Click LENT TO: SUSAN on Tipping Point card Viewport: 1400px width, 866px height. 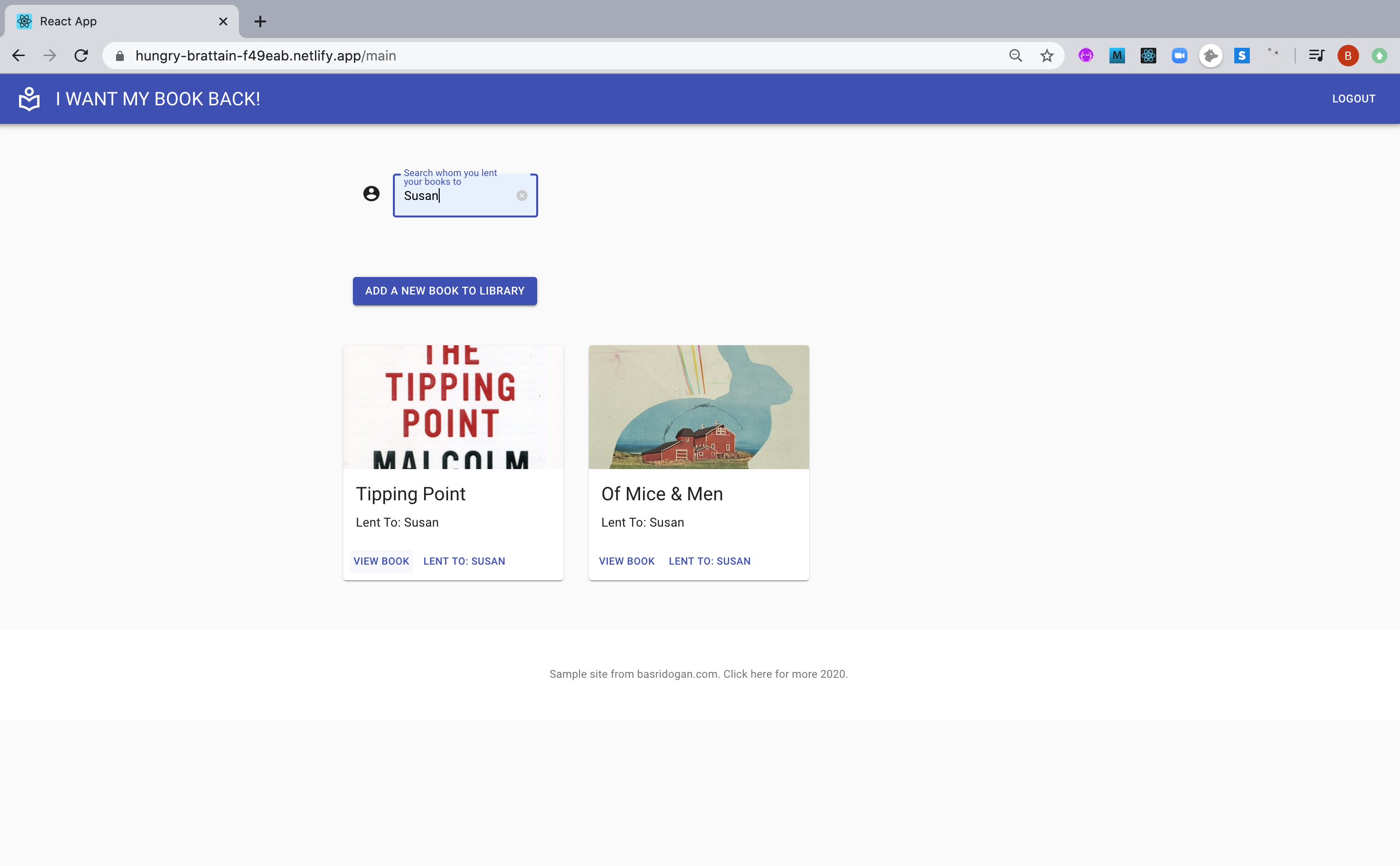[x=464, y=561]
